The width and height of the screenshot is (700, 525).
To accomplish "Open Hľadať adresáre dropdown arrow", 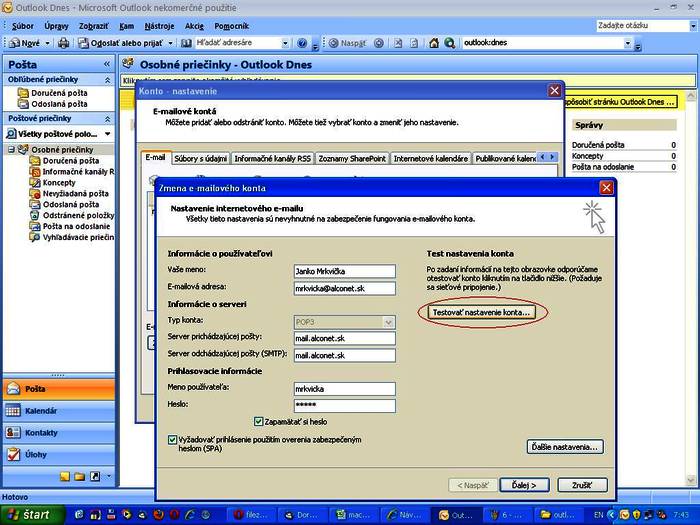I will pyautogui.click(x=285, y=43).
